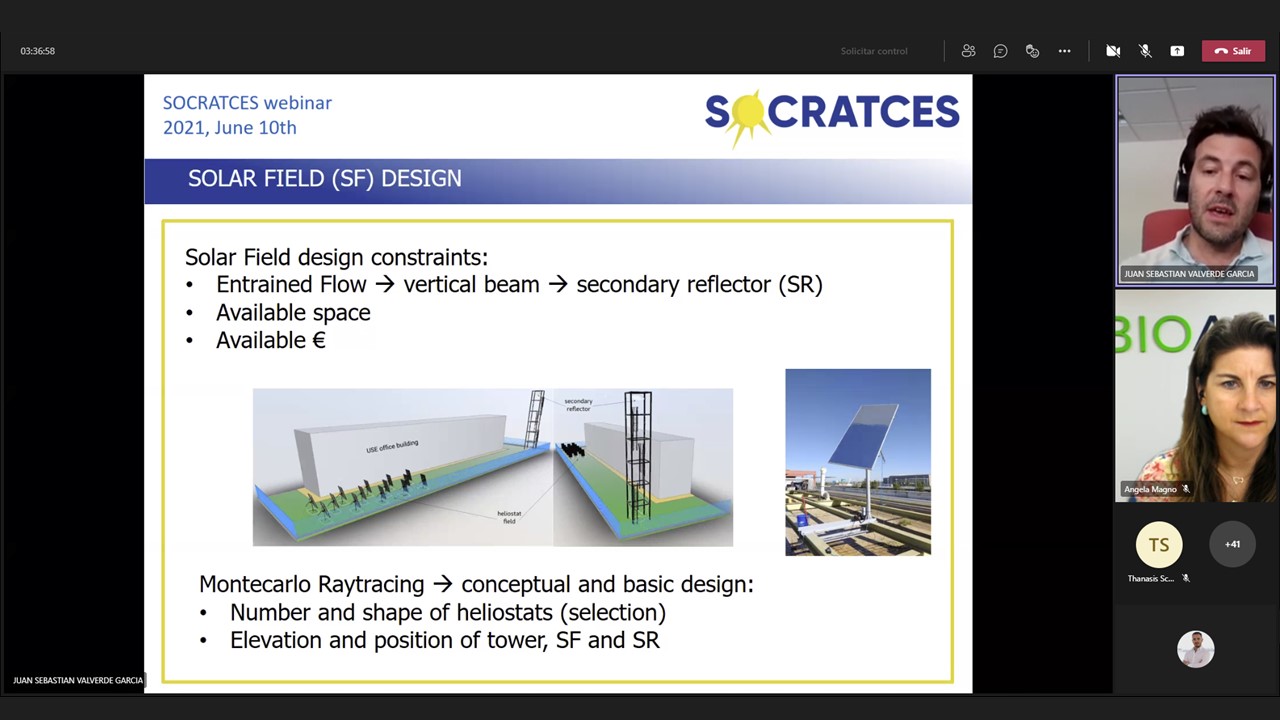
Task: Click Solicitar control to request control
Action: (873, 51)
